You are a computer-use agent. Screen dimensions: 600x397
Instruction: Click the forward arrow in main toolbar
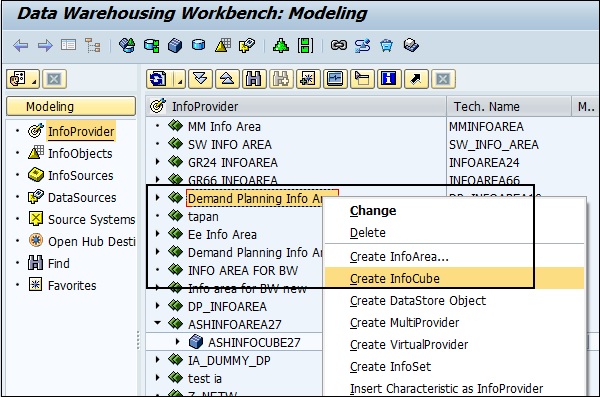(x=45, y=46)
